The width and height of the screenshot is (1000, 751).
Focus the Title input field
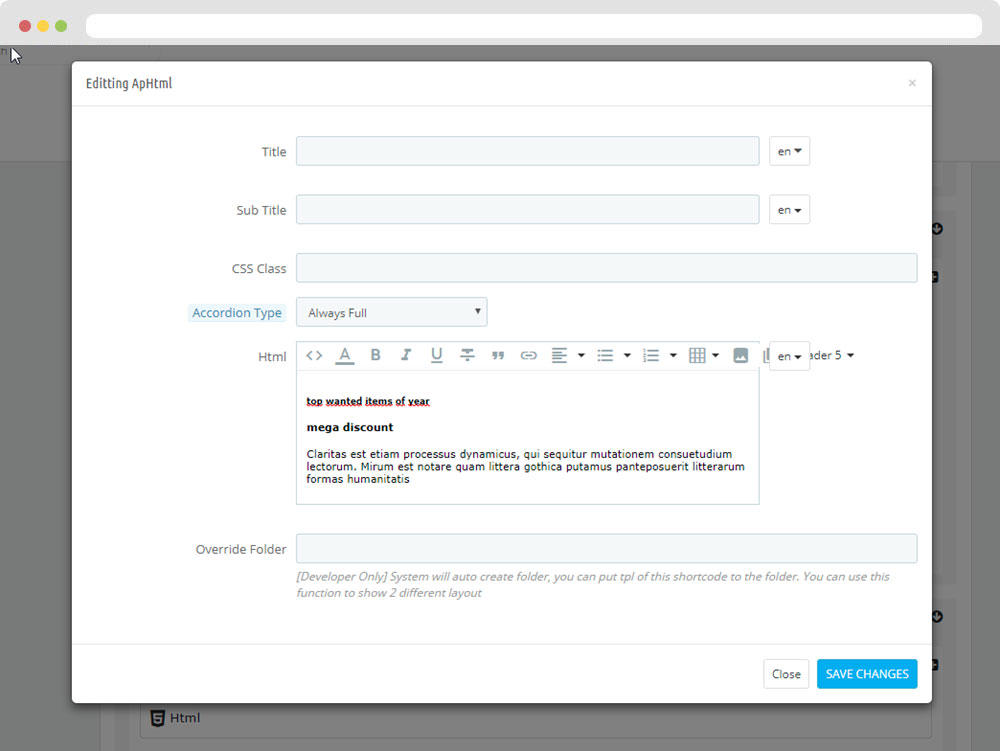tap(527, 151)
